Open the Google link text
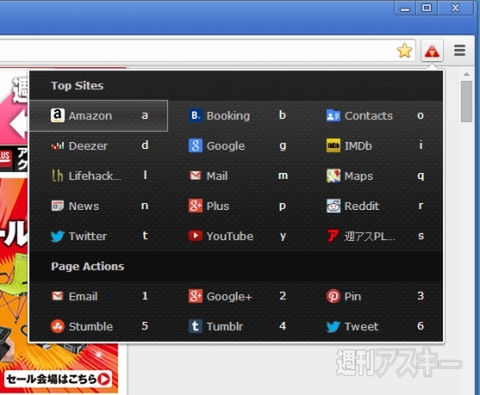 point(226,146)
